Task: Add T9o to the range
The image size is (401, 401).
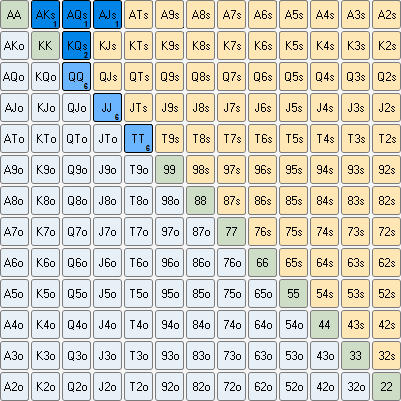Action: pyautogui.click(x=139, y=170)
